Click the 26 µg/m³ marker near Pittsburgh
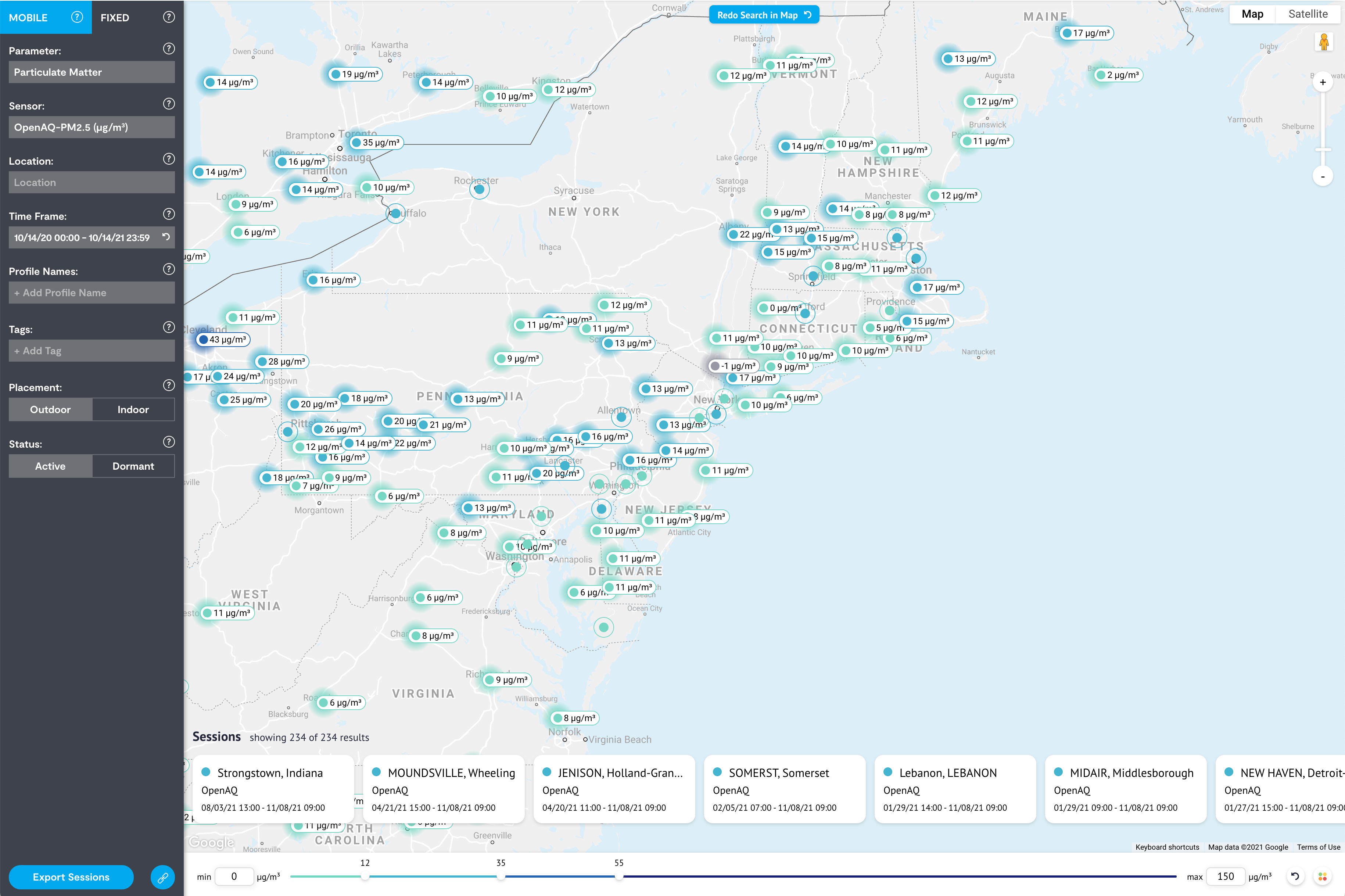 coord(338,429)
